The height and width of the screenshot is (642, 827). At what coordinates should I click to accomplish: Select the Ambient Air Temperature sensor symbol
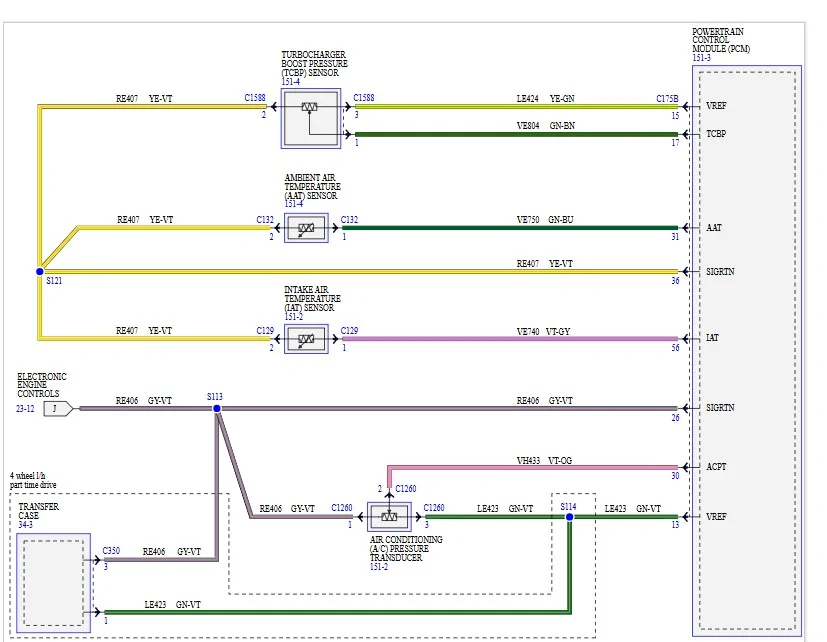click(x=306, y=228)
